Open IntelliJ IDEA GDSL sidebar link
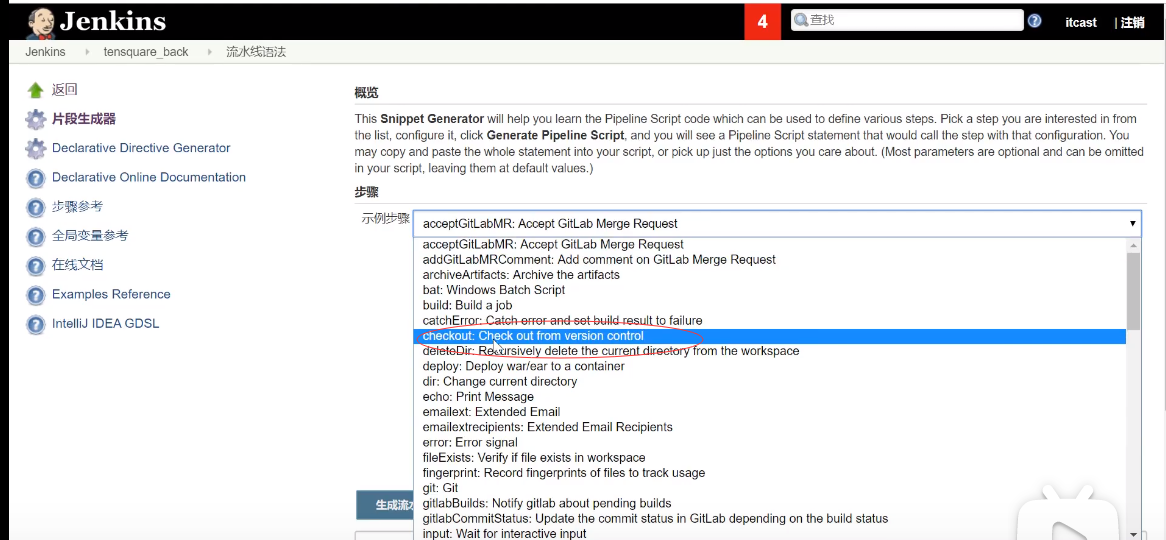1166x540 pixels. click(x=105, y=324)
